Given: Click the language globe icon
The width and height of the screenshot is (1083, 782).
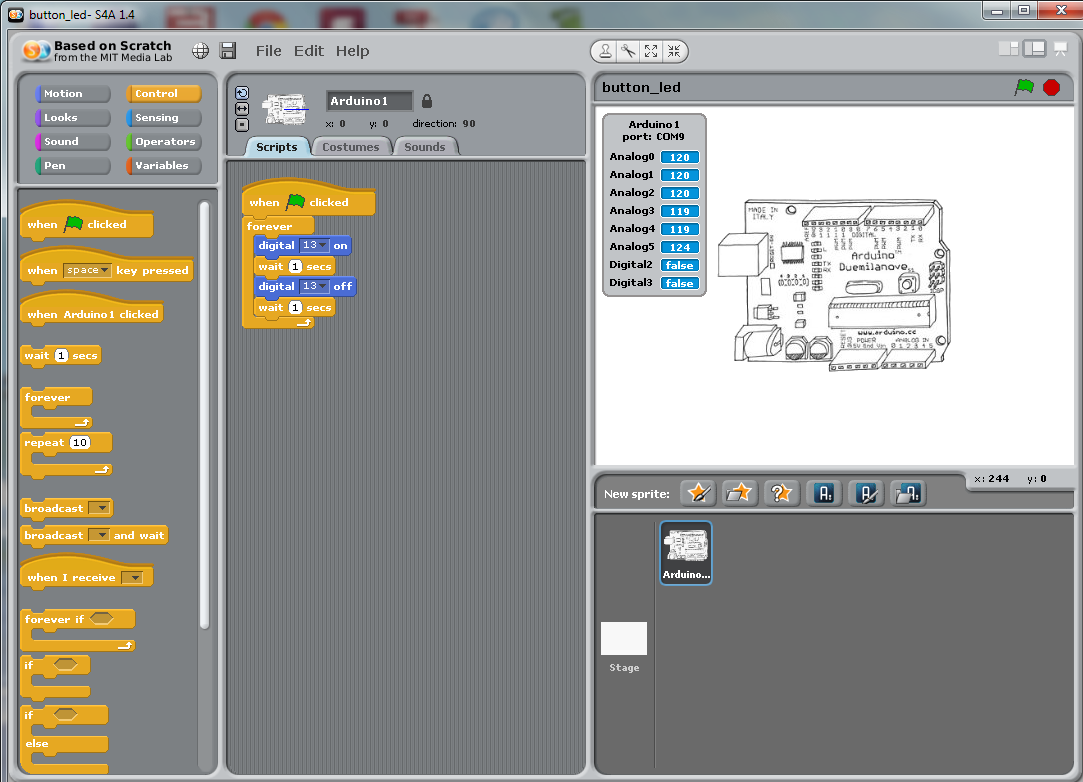Looking at the screenshot, I should coord(200,51).
